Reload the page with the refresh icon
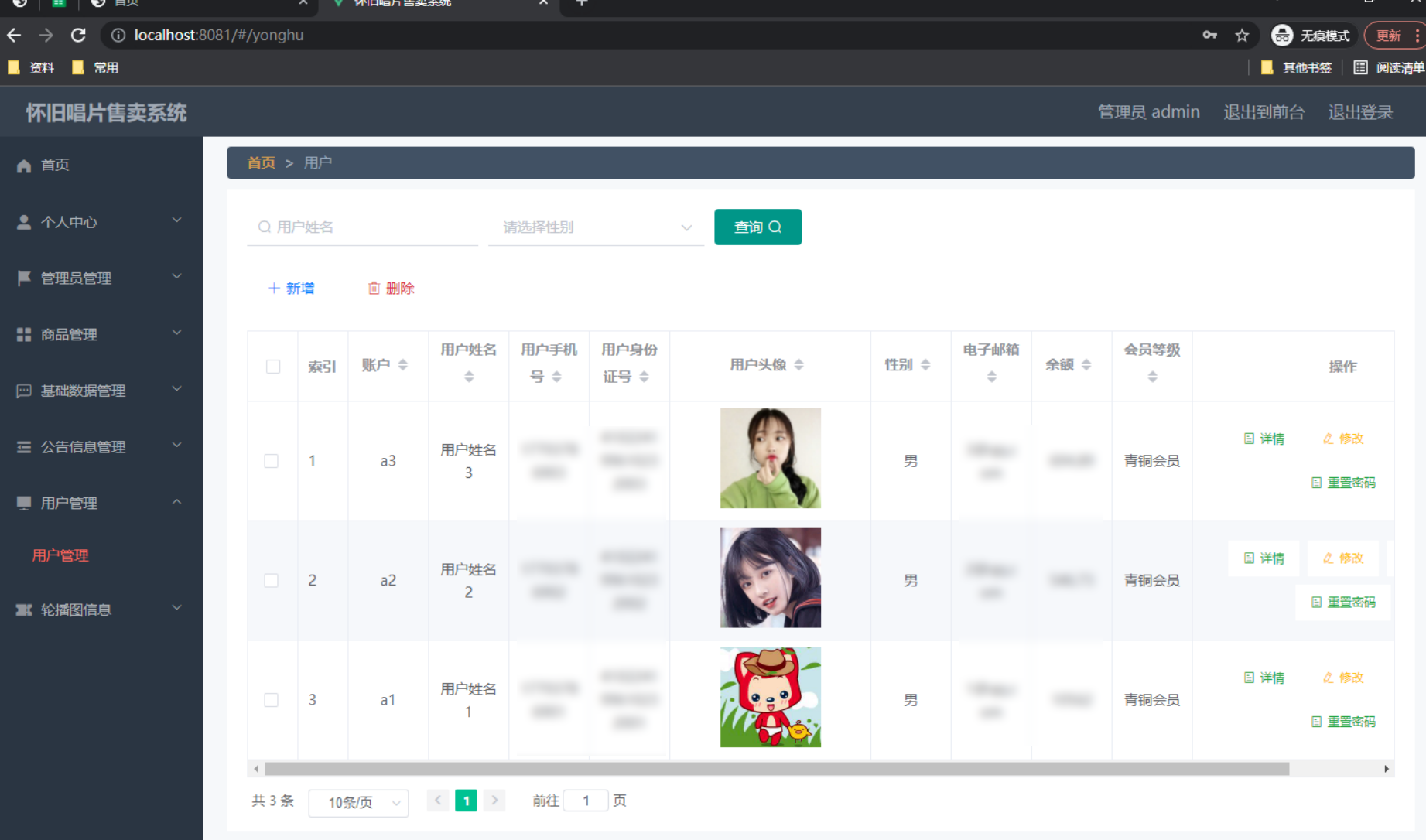This screenshot has height=840, width=1426. pos(78,36)
